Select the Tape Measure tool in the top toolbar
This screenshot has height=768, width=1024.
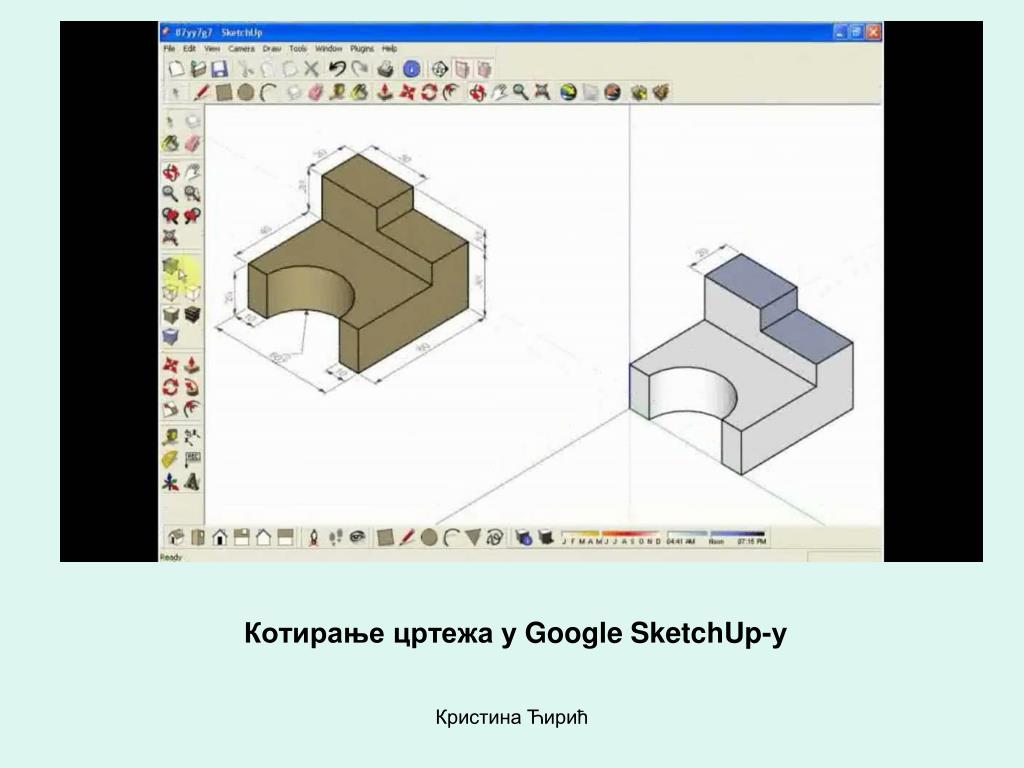pyautogui.click(x=338, y=93)
